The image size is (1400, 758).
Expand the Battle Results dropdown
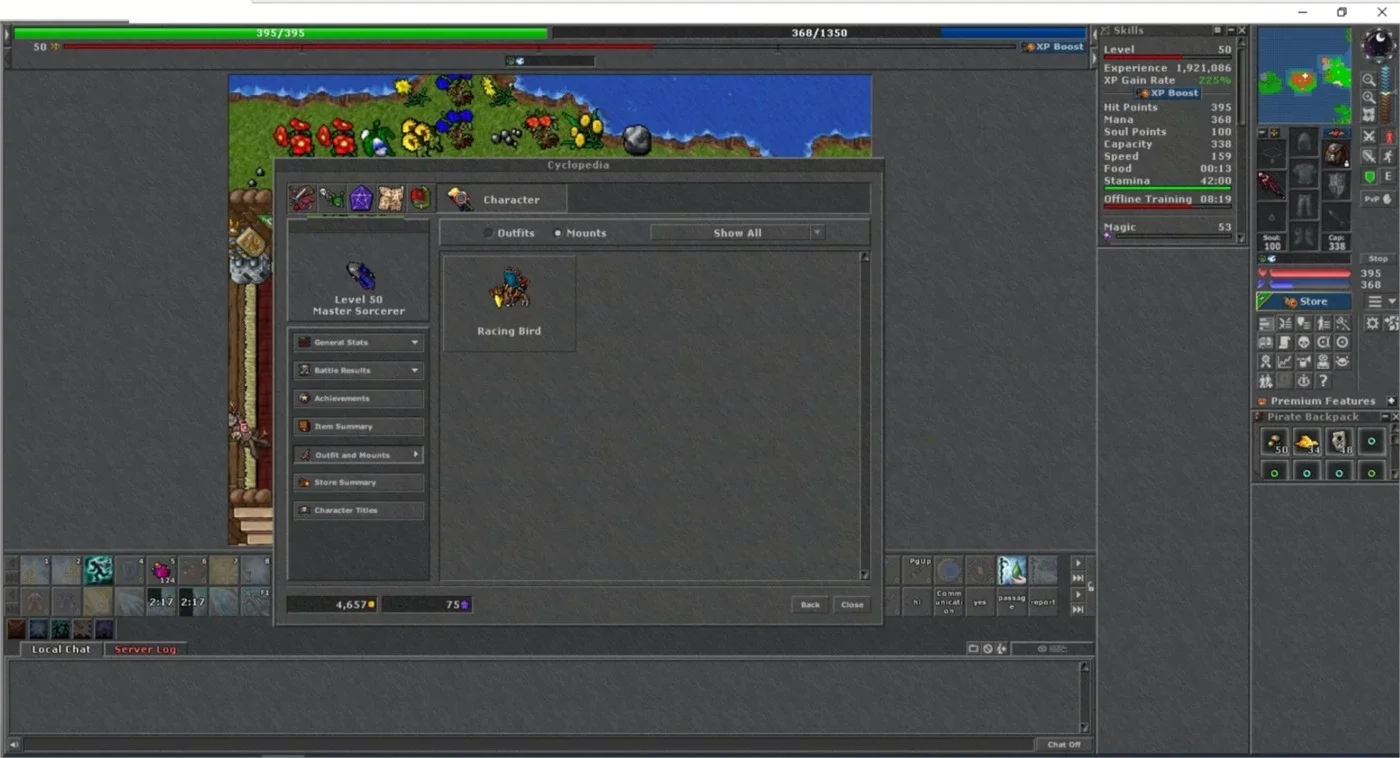point(359,370)
